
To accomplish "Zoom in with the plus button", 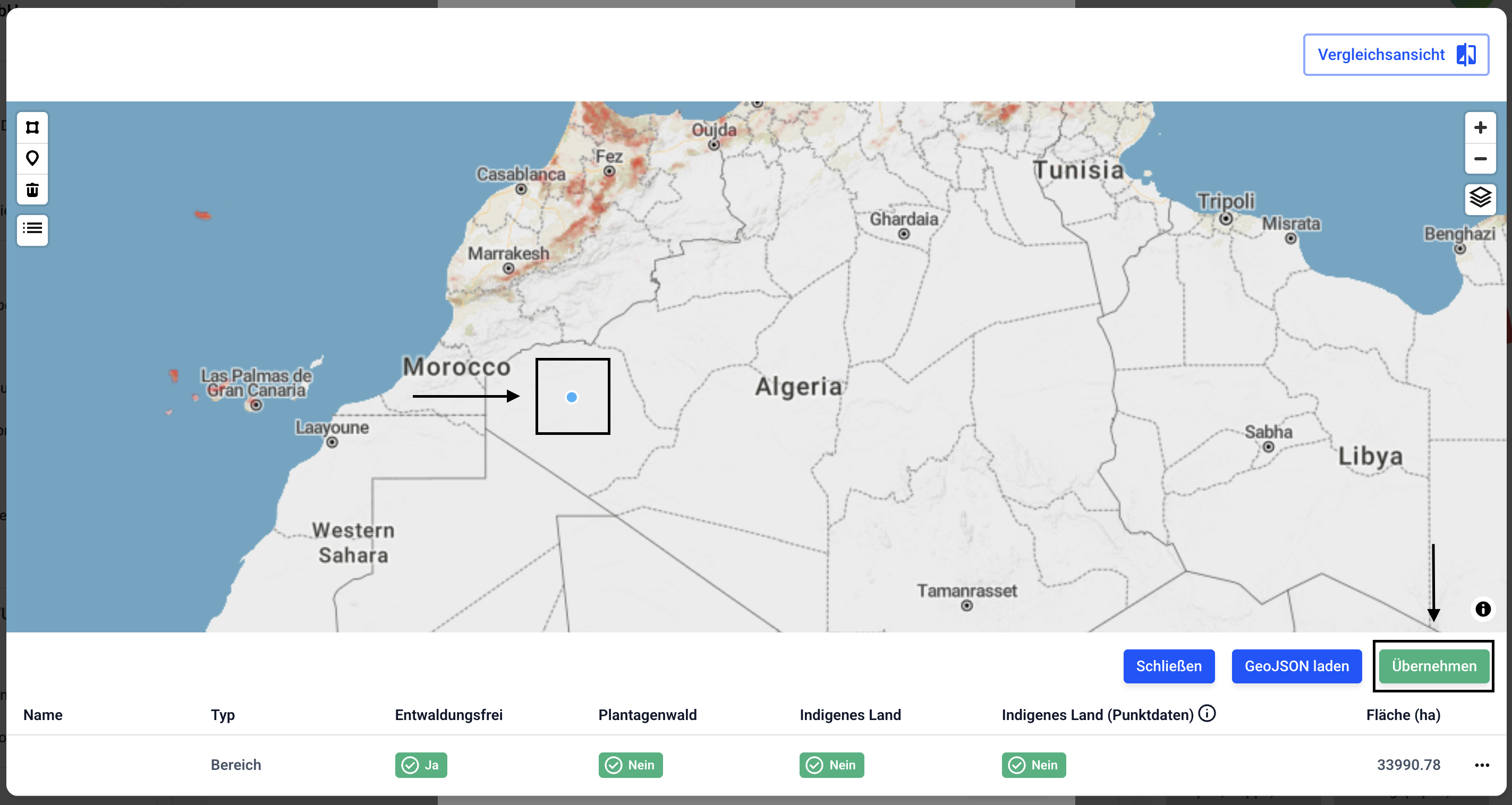I will 1480,127.
